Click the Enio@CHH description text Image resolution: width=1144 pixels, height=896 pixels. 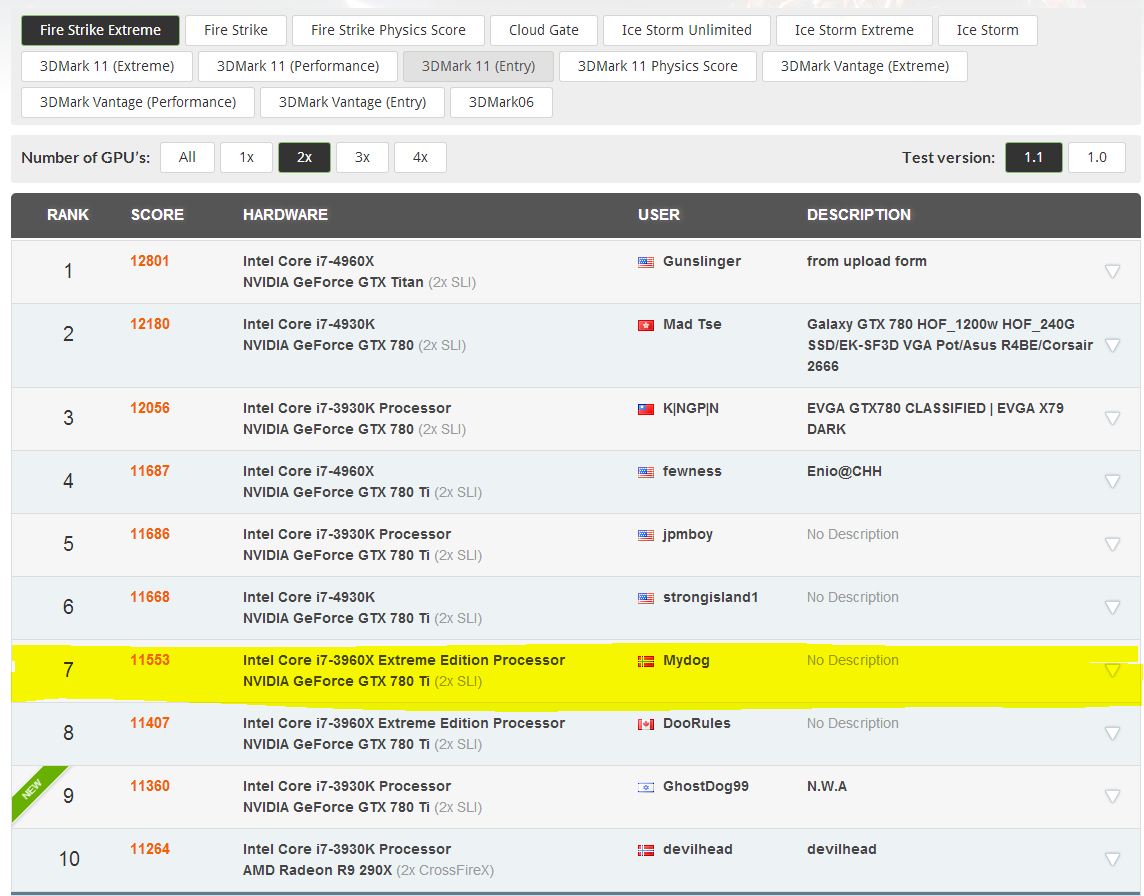(844, 471)
